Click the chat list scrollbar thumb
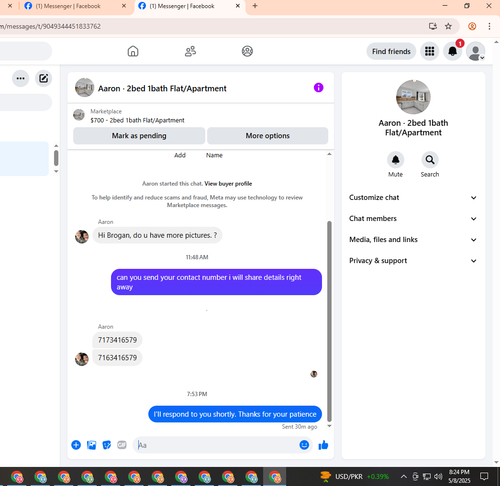500x486 pixels. (56, 158)
